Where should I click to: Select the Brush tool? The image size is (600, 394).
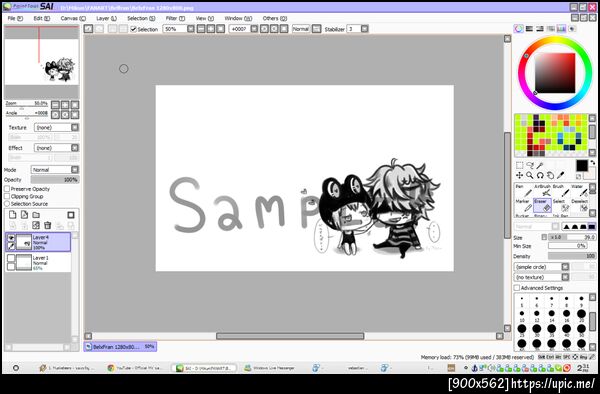point(560,190)
